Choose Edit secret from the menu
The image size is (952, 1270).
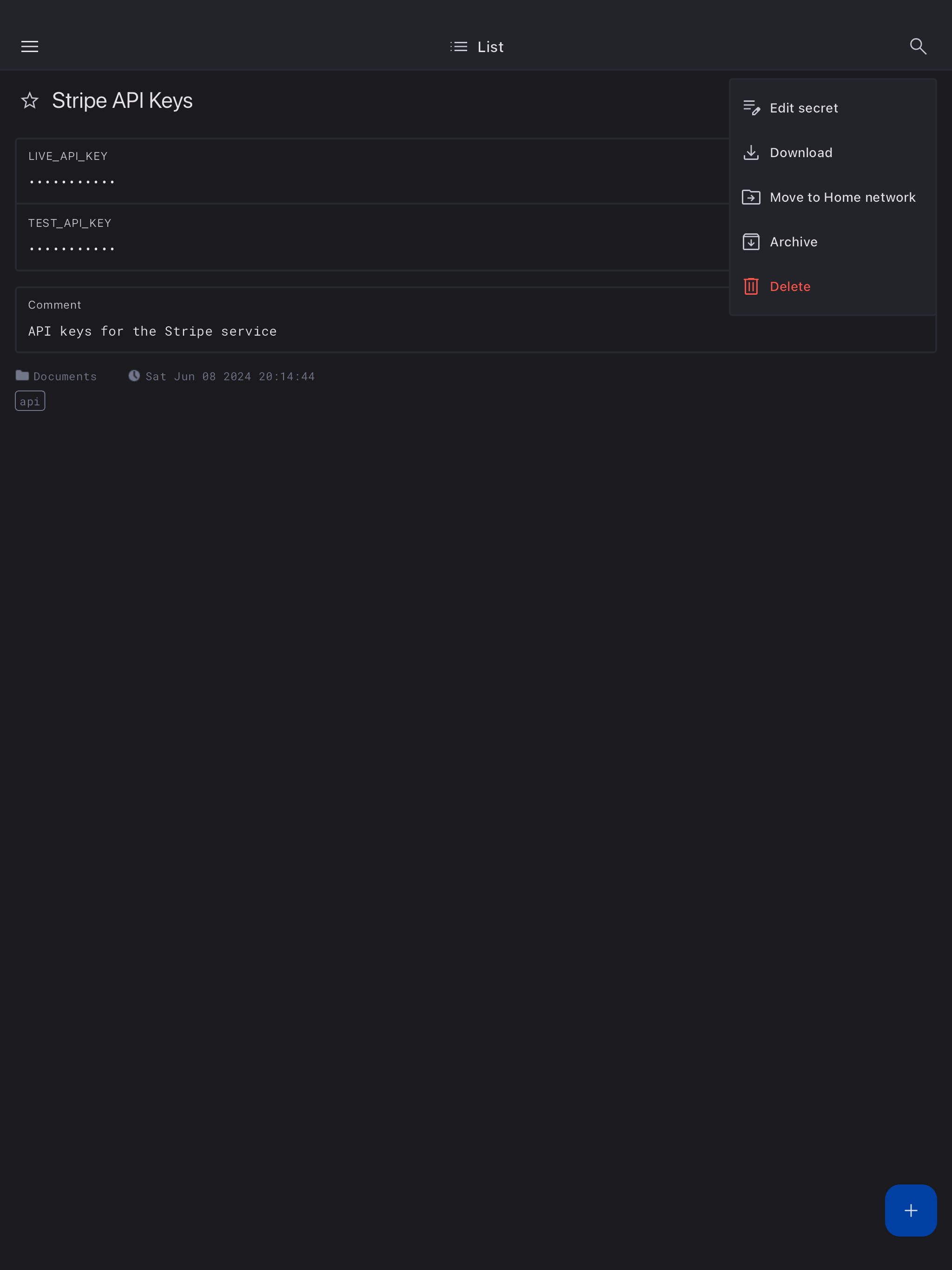click(803, 108)
